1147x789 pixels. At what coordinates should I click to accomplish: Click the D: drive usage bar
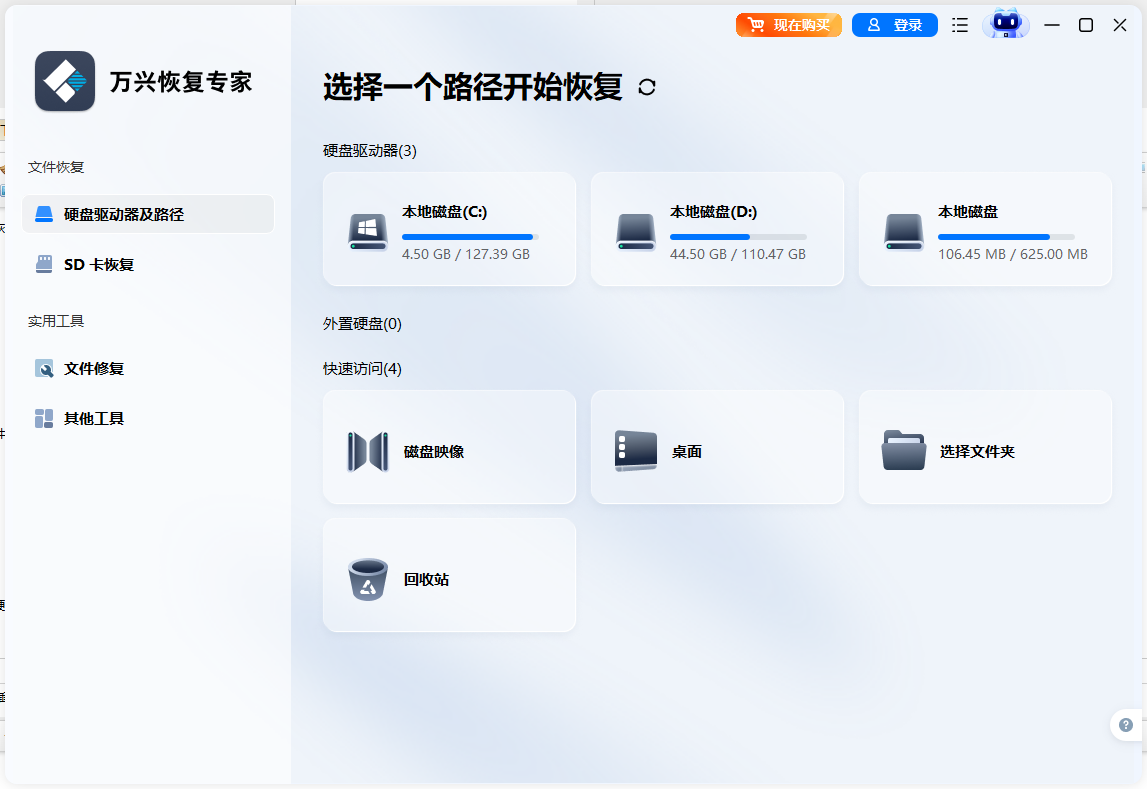click(738, 237)
